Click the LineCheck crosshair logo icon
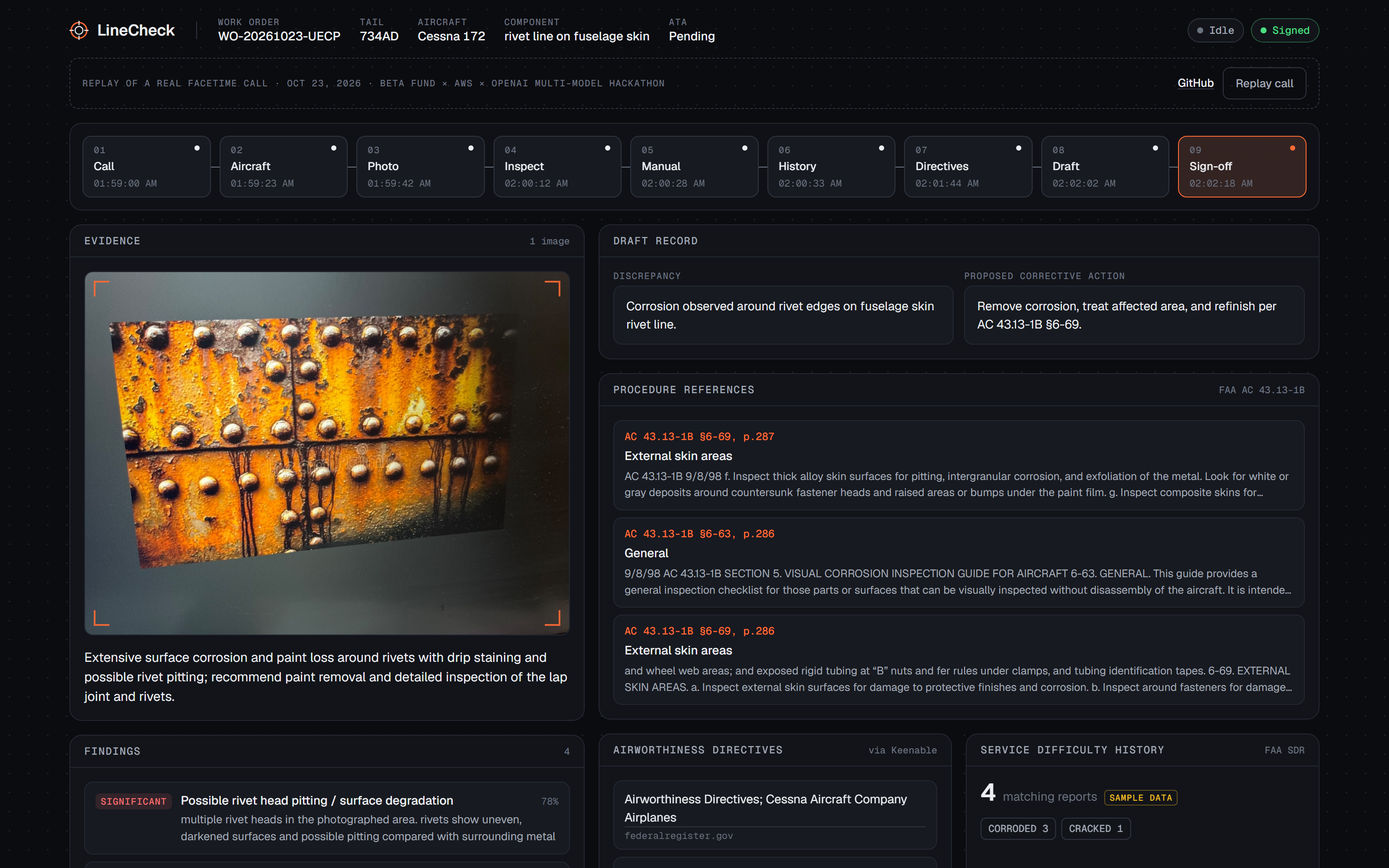This screenshot has height=868, width=1389. pos(79,30)
